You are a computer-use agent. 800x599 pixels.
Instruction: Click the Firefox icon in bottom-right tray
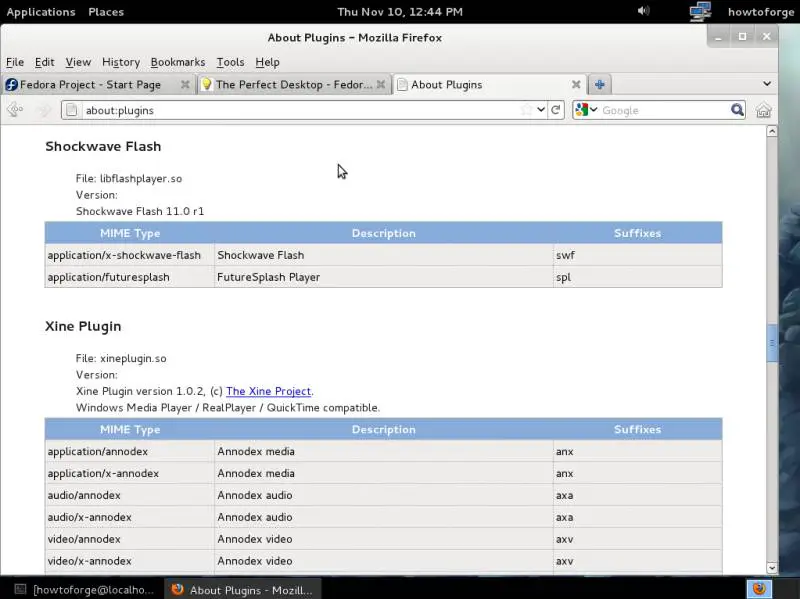(759, 589)
